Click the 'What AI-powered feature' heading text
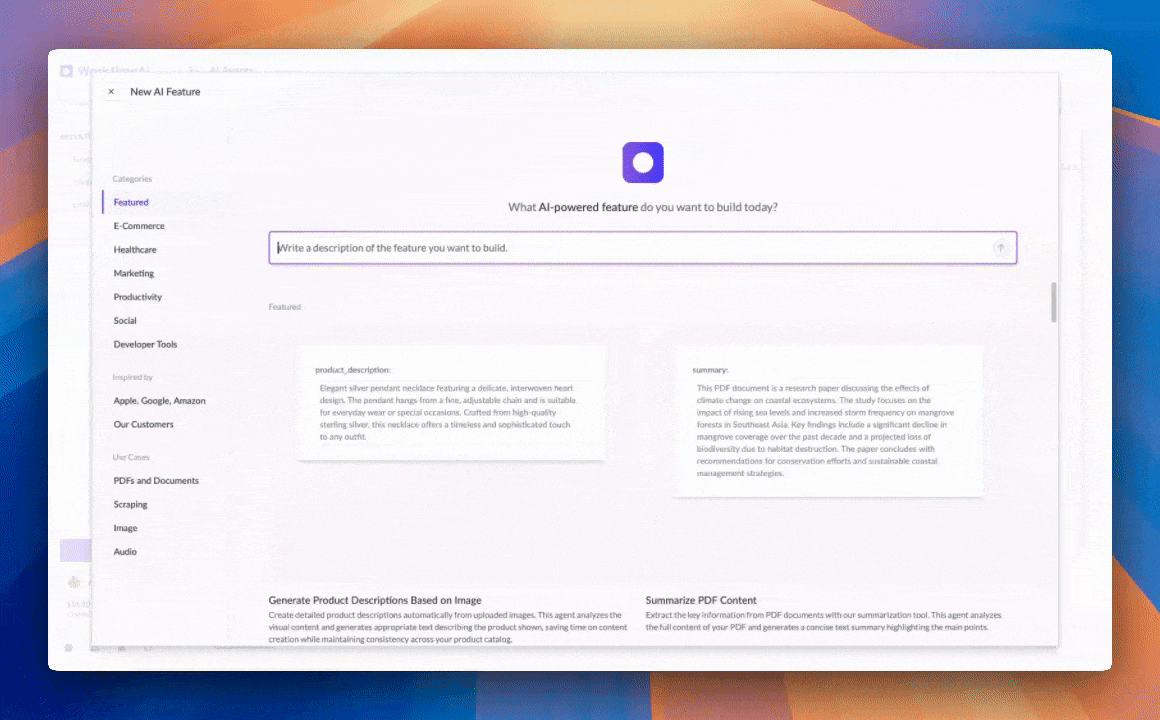 click(643, 207)
